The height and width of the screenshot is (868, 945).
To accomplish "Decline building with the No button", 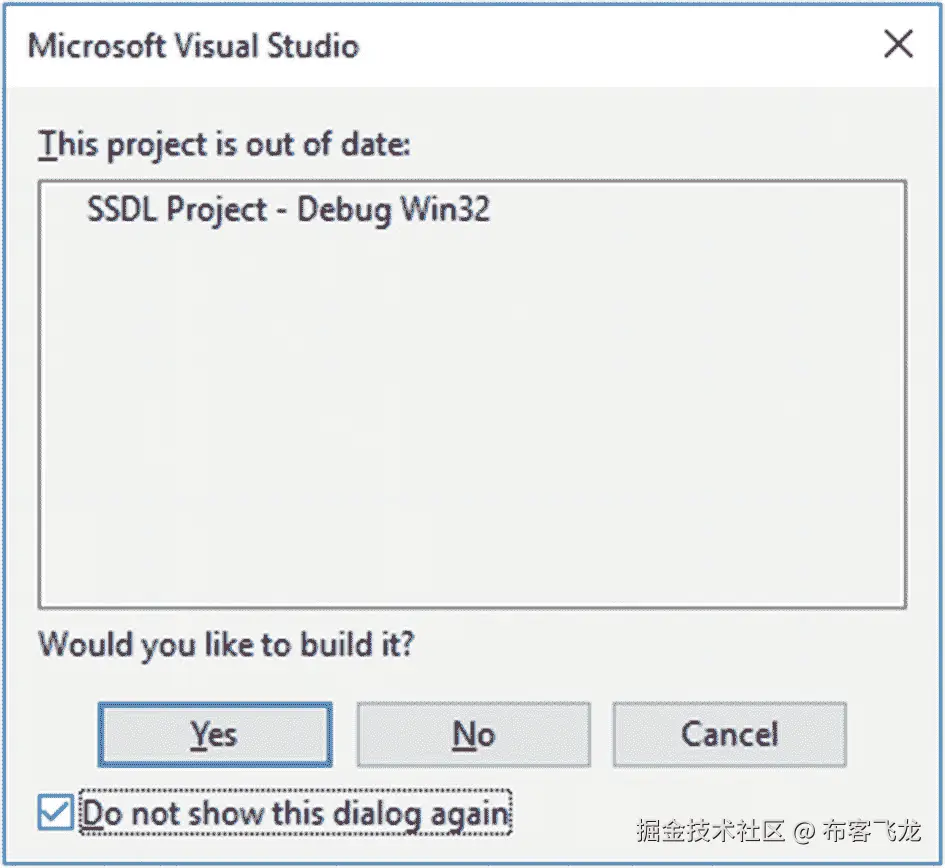I will 472,734.
